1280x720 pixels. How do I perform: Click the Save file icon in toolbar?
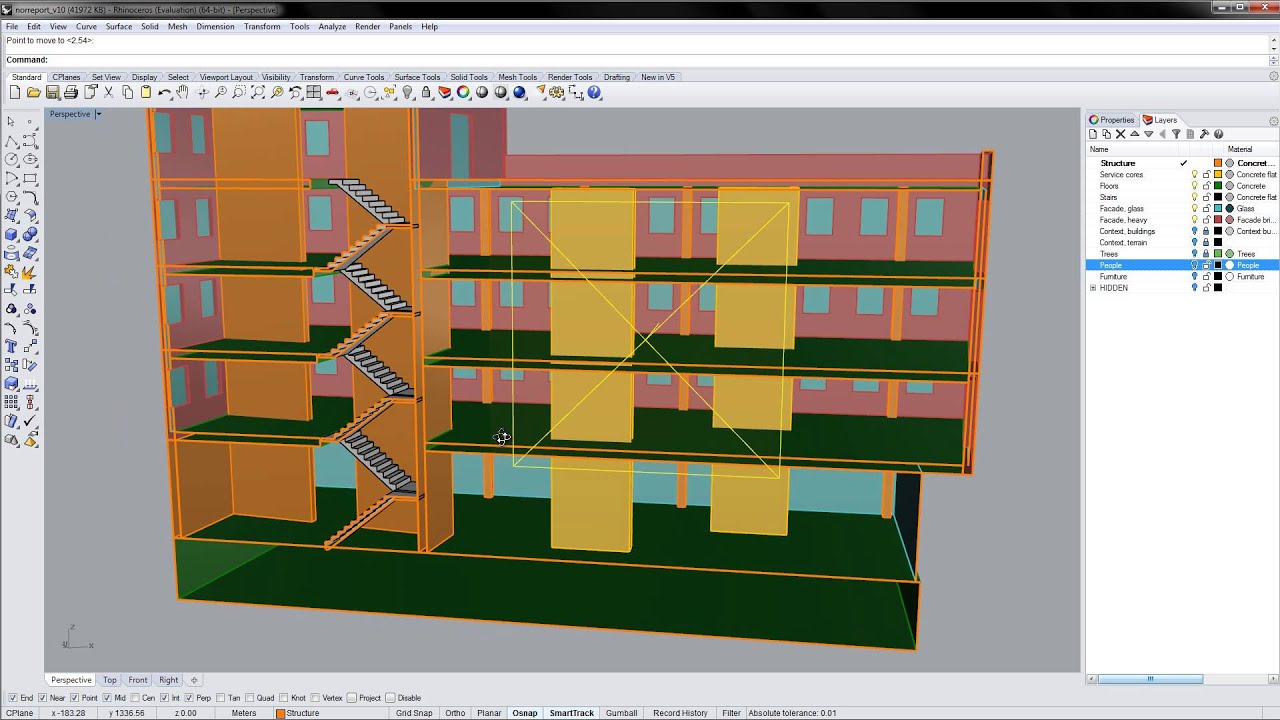[52, 92]
